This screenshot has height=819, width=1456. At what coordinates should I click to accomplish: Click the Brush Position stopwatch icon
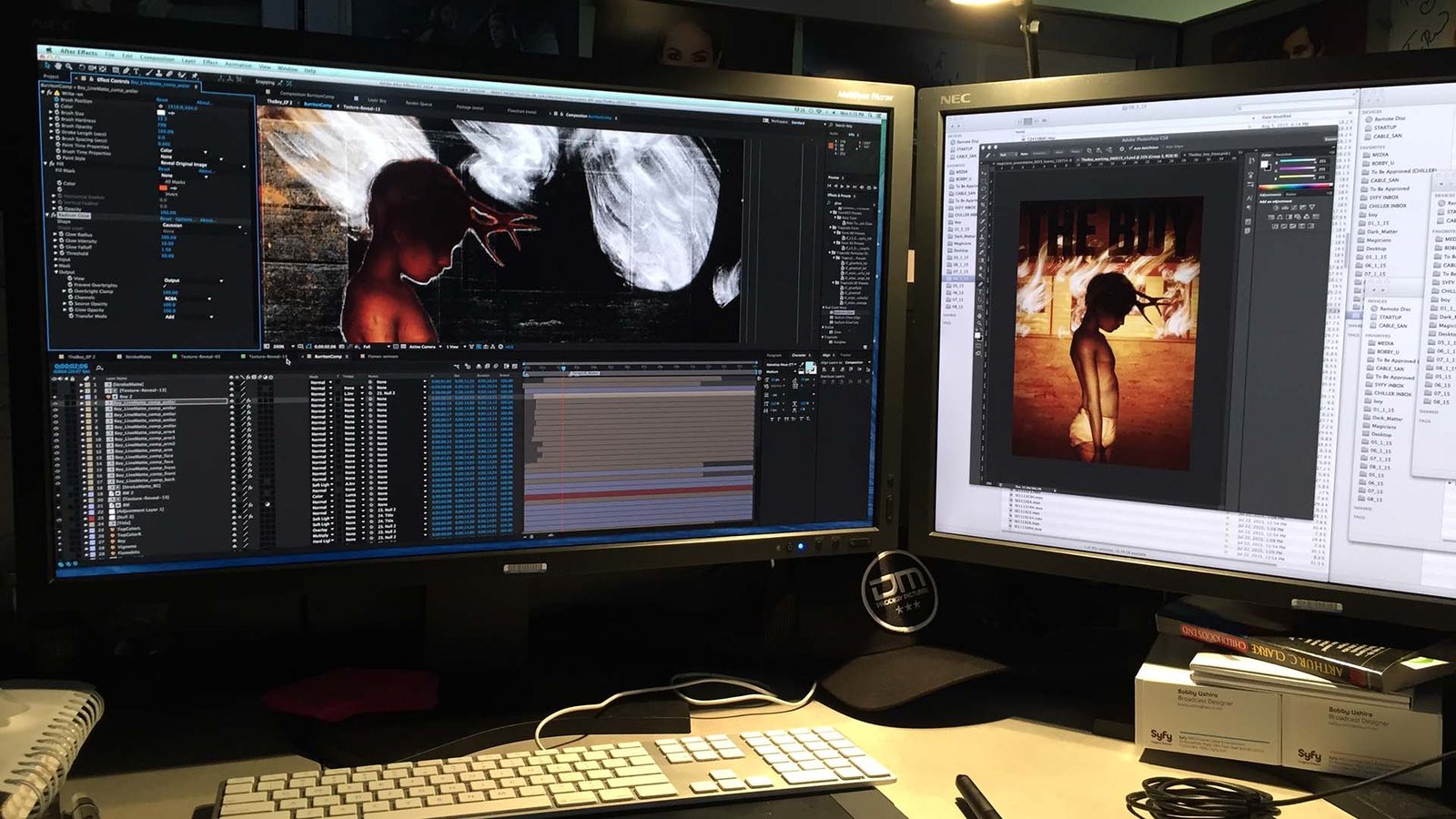tap(56, 100)
